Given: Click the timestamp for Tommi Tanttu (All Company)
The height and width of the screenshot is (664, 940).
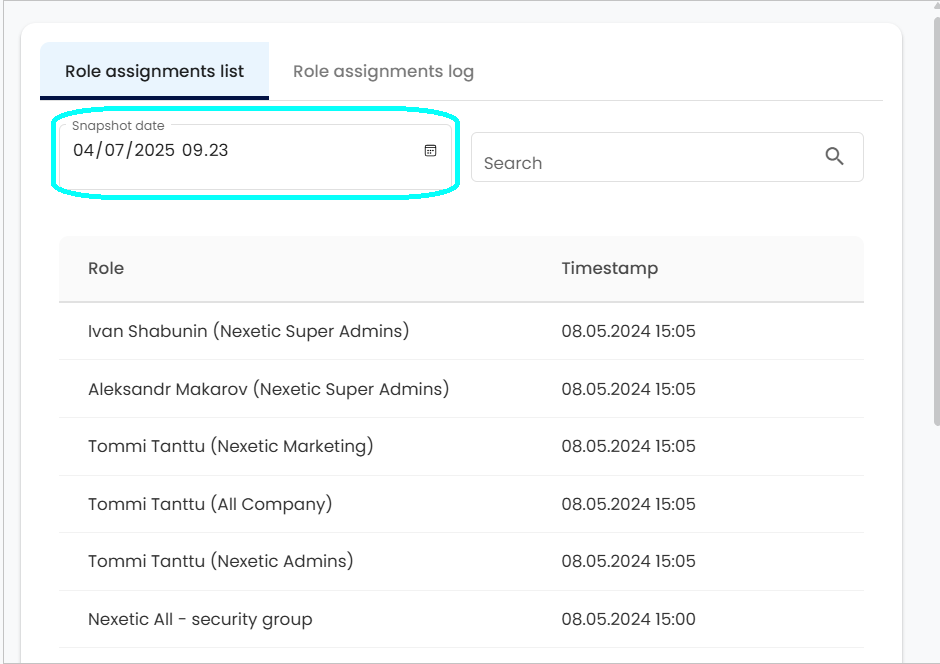Looking at the screenshot, I should click(x=628, y=504).
